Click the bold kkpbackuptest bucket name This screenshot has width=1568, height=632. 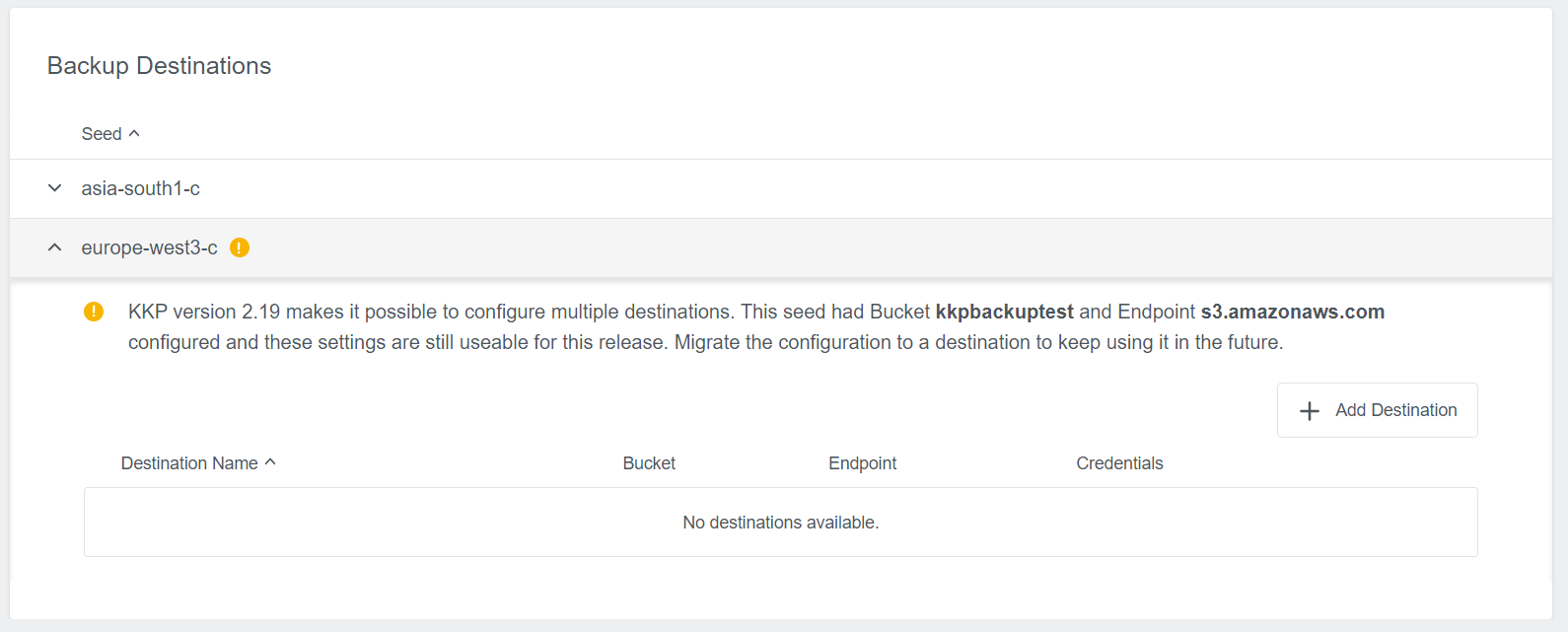pos(1004,312)
